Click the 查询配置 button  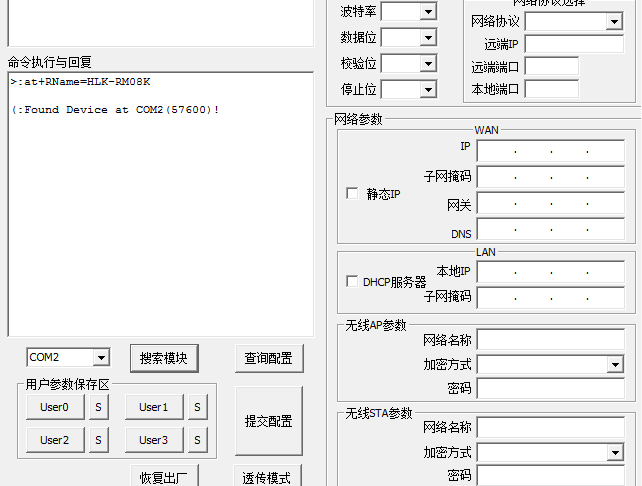click(269, 358)
